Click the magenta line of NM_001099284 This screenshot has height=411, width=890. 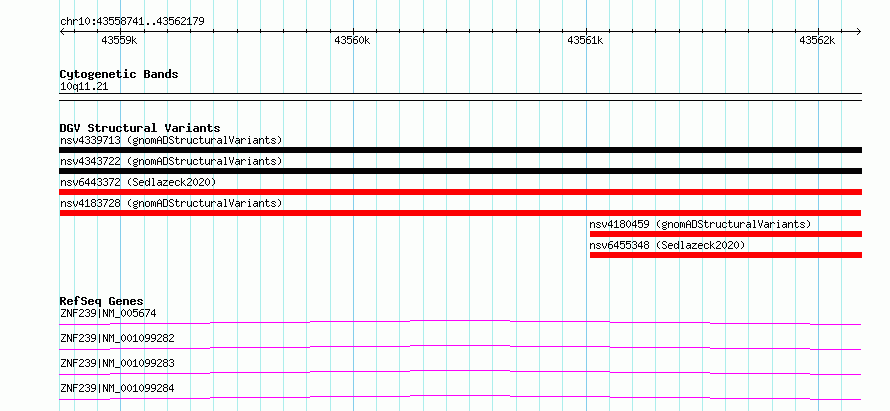460,397
